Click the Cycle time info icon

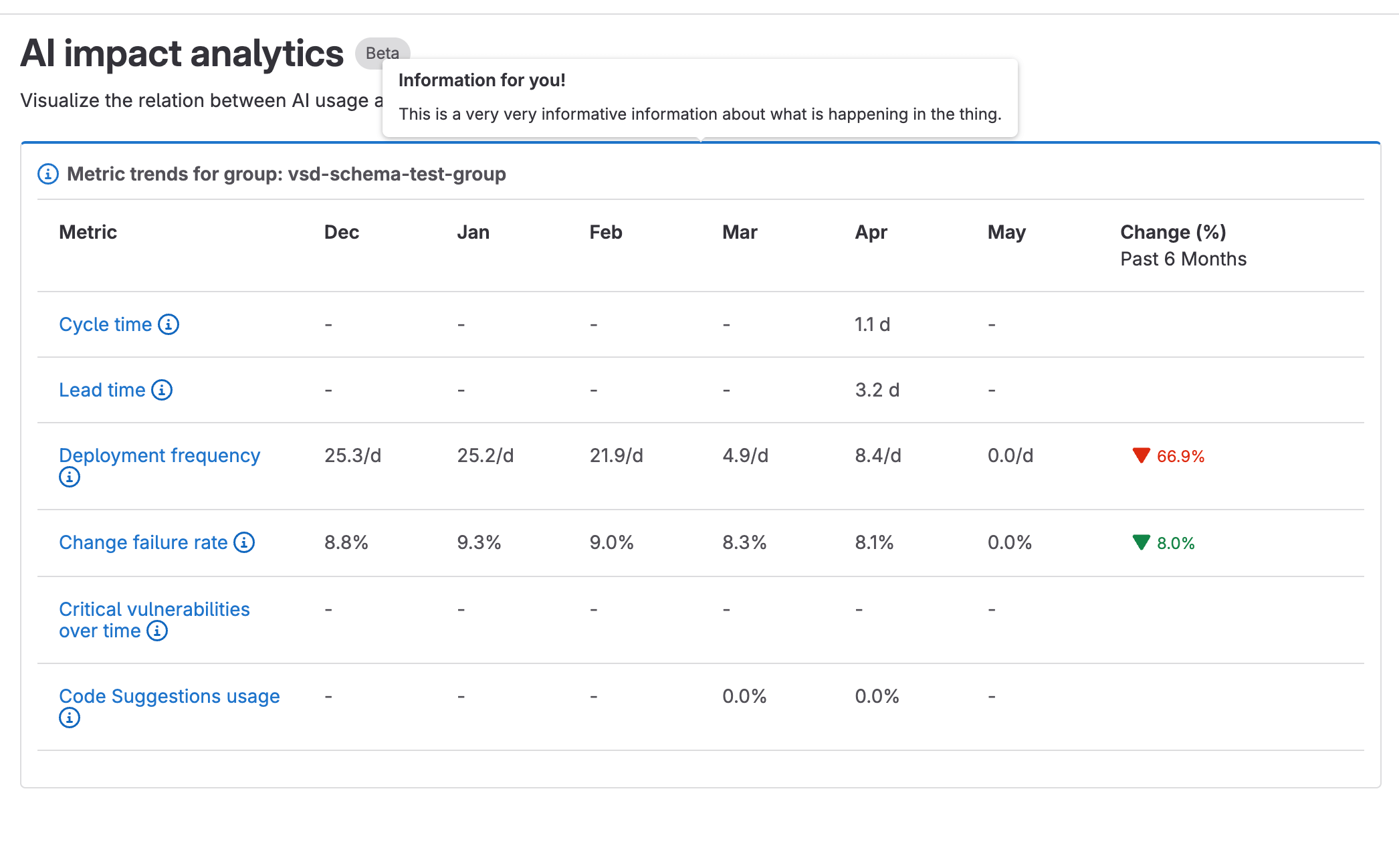169,324
